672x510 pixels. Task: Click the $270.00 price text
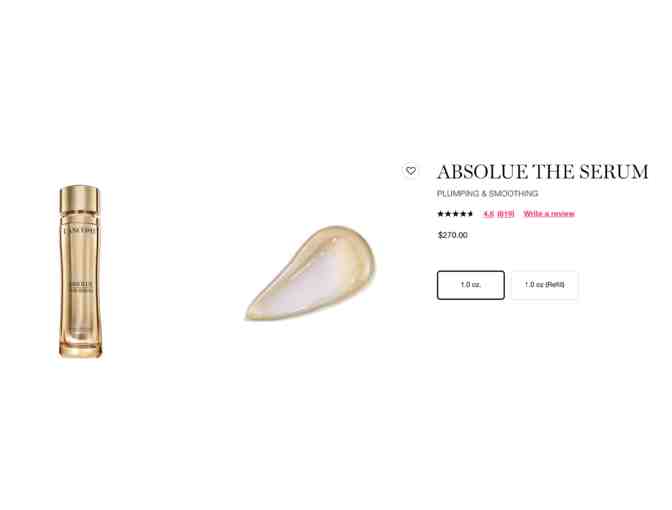(453, 235)
